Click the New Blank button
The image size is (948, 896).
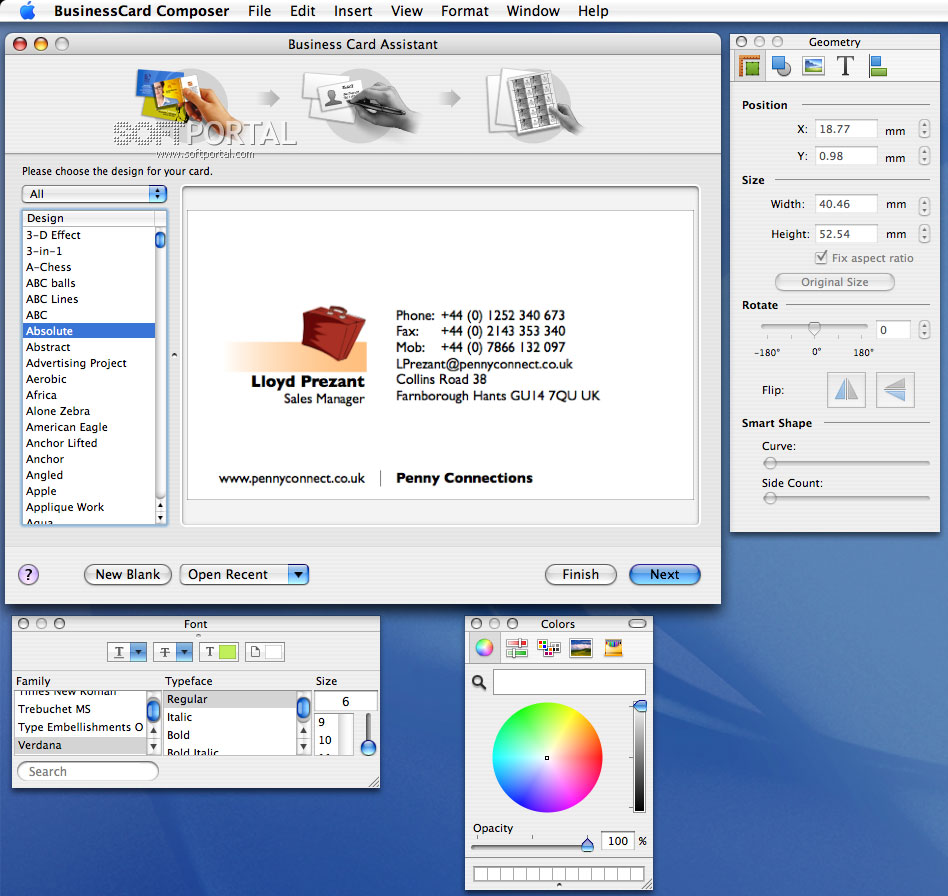tap(127, 574)
